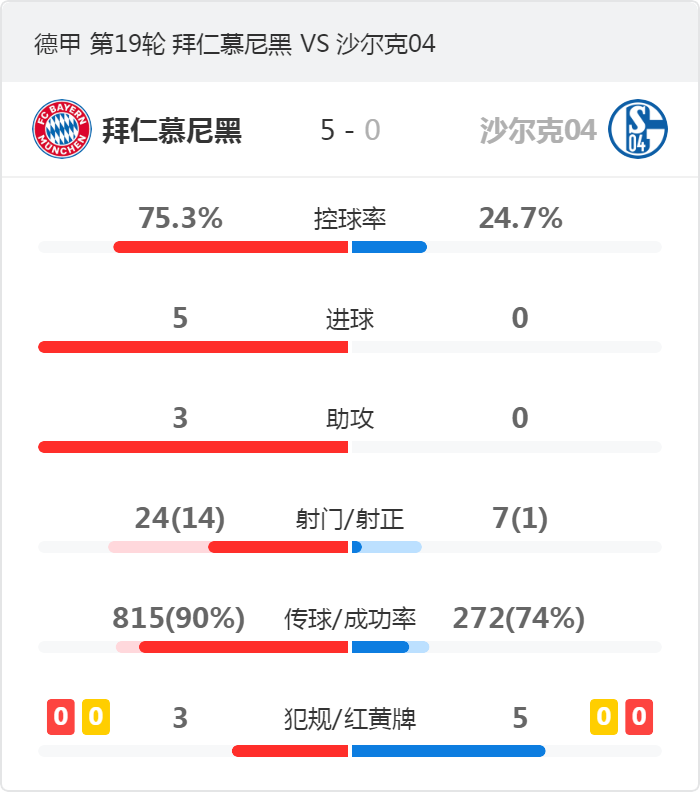This screenshot has height=792, width=700.
Task: Select the 75.3% possession value
Action: click(180, 218)
